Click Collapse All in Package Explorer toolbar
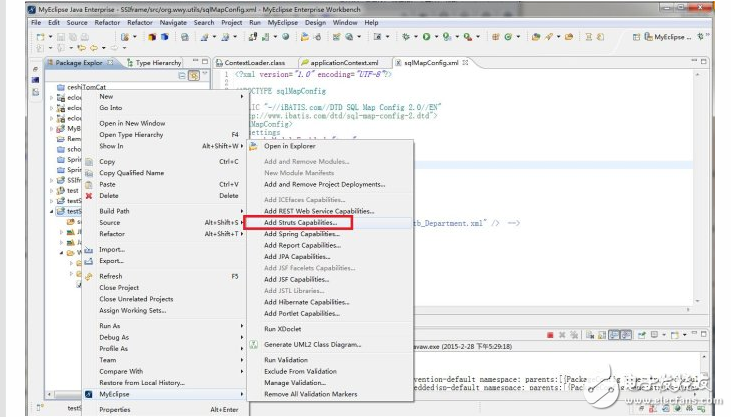This screenshot has height=417, width=731. [181, 76]
